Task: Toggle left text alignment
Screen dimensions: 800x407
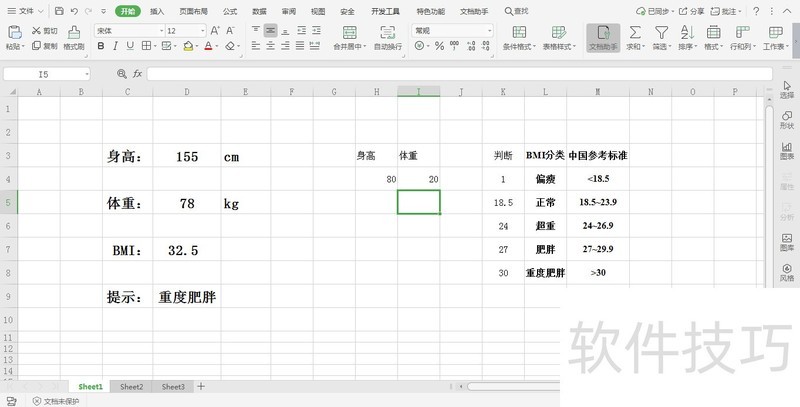Action: point(256,46)
